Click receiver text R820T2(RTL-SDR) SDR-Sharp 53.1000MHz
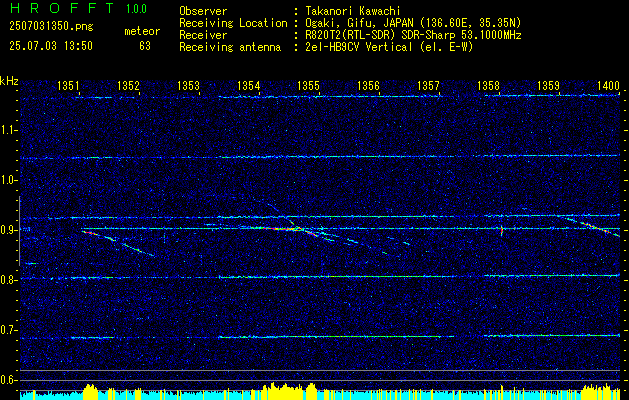The height and width of the screenshot is (400, 629). coord(413,35)
